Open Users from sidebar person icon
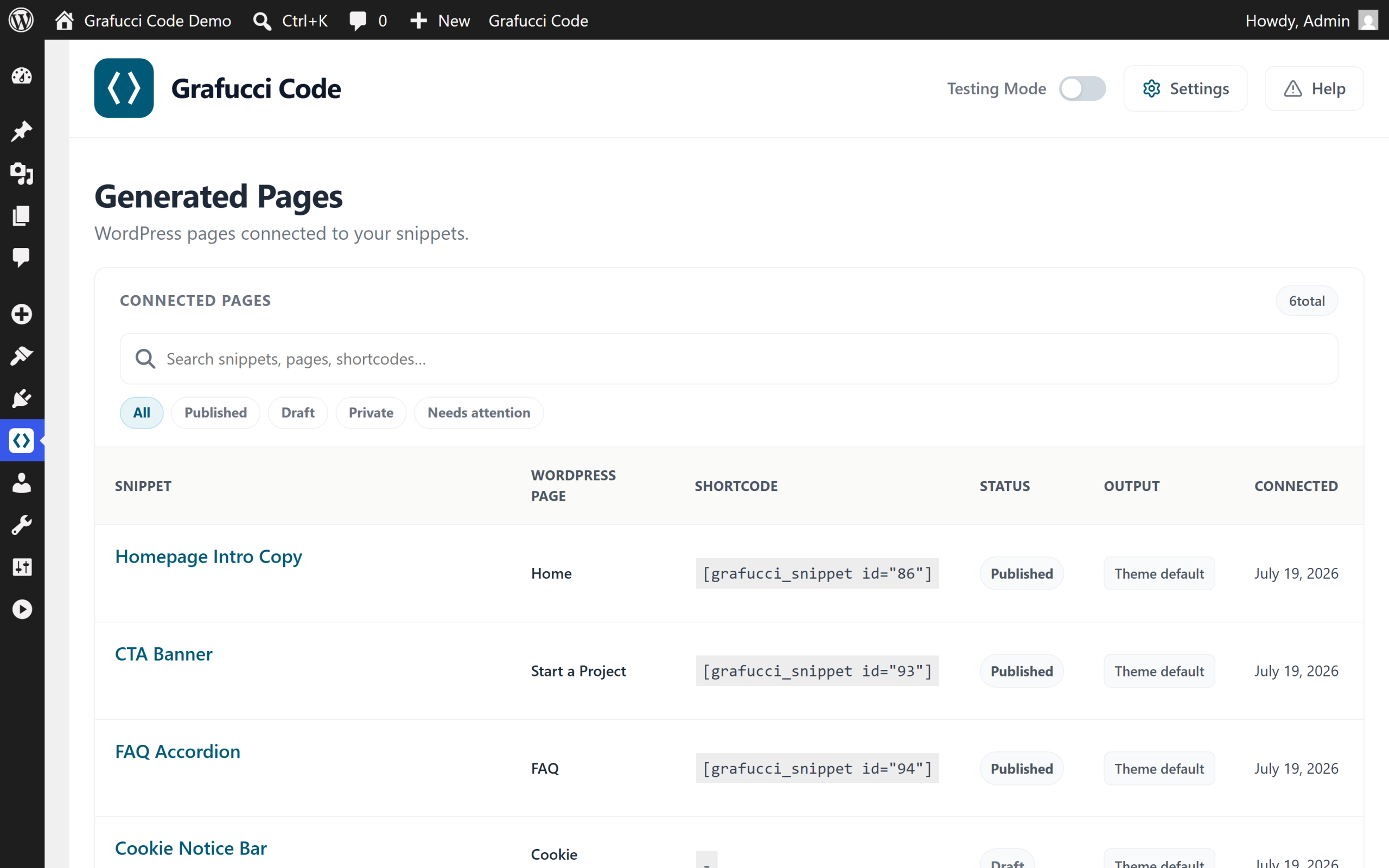 point(22,483)
